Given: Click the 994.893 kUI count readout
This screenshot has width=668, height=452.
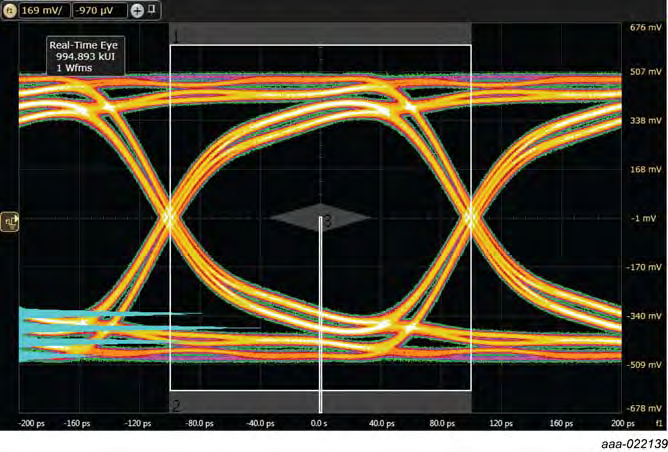Looking at the screenshot, I should pyautogui.click(x=90, y=57).
